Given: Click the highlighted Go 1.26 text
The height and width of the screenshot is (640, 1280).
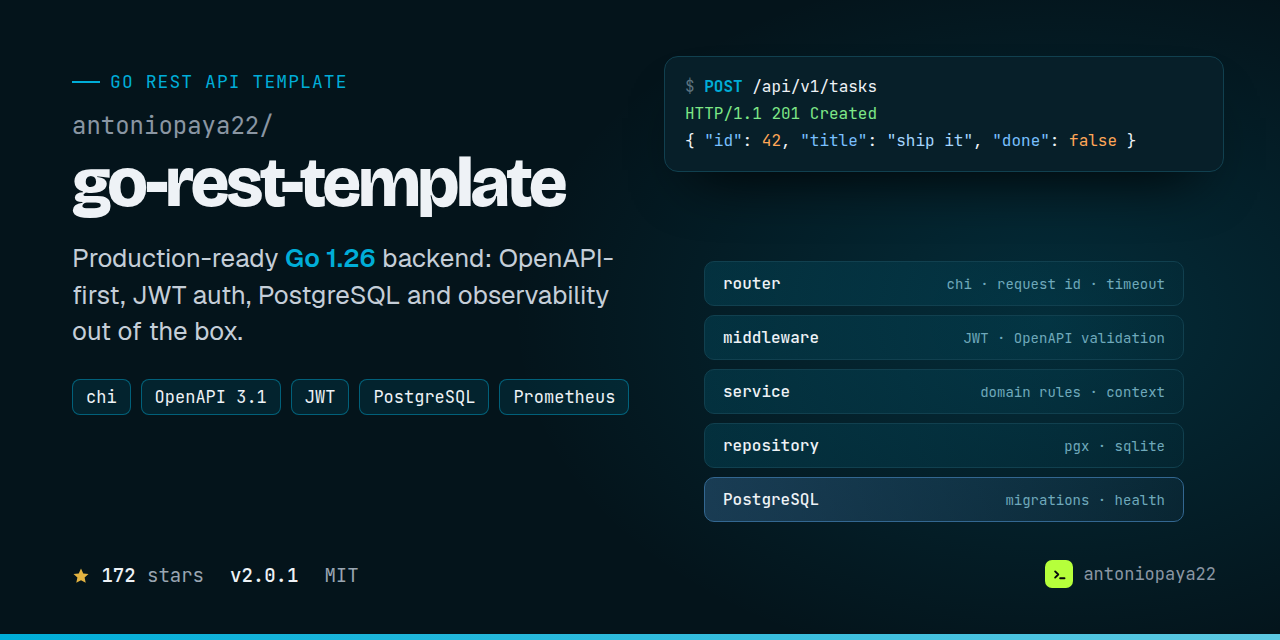Looking at the screenshot, I should point(330,259).
